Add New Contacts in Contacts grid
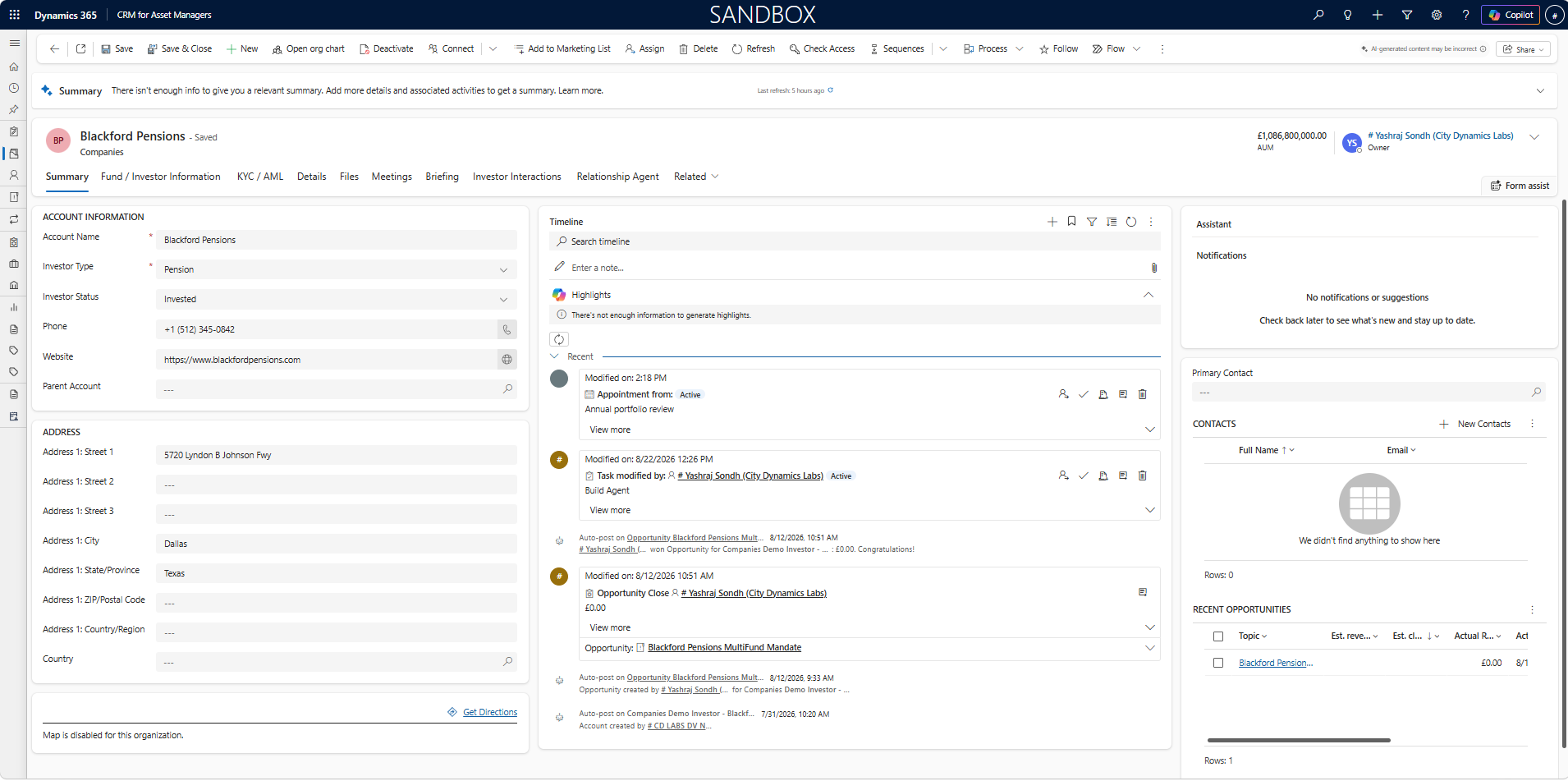 click(x=1475, y=424)
